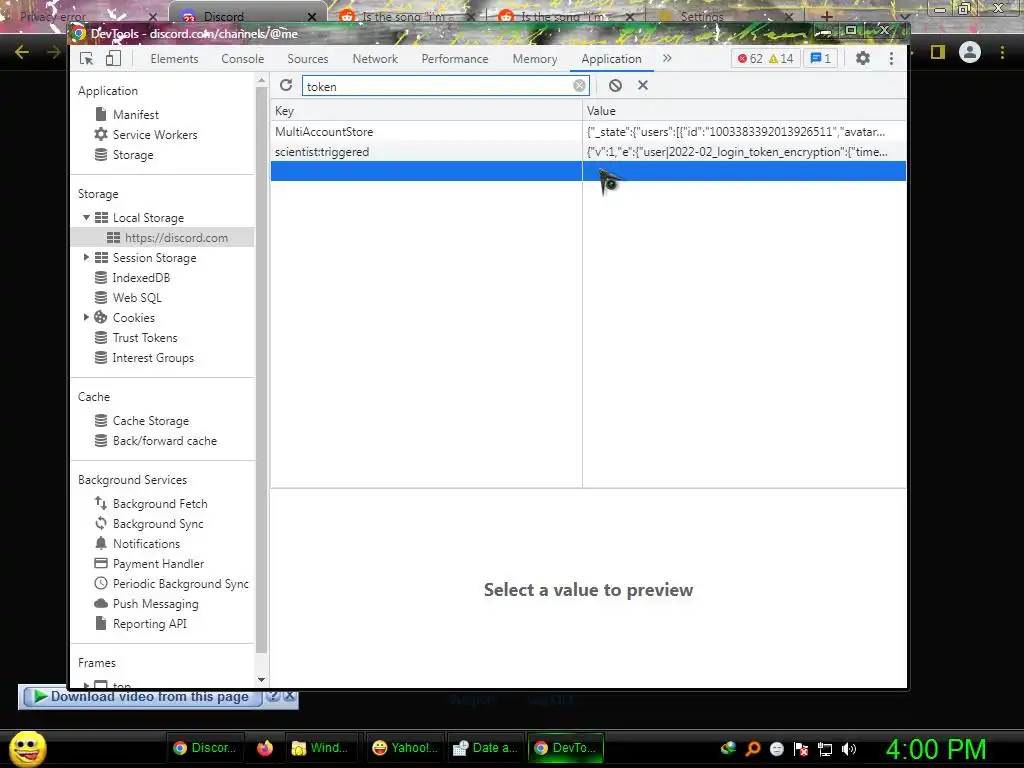Image resolution: width=1024 pixels, height=768 pixels.
Task: Open Interest Groups item
Action: pyautogui.click(x=153, y=358)
